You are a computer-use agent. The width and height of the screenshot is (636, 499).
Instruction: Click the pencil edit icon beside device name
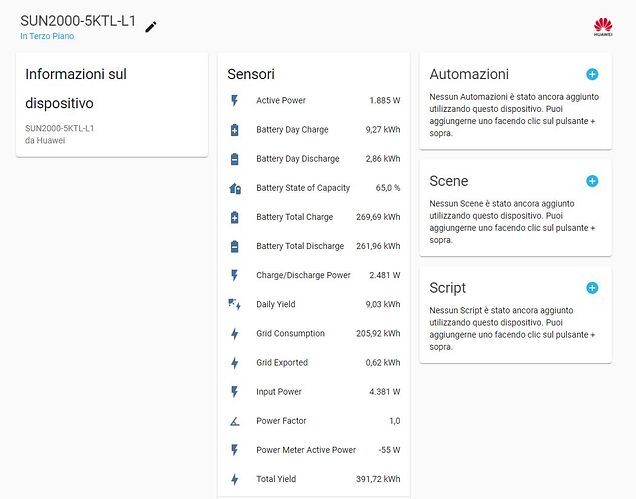click(x=151, y=27)
